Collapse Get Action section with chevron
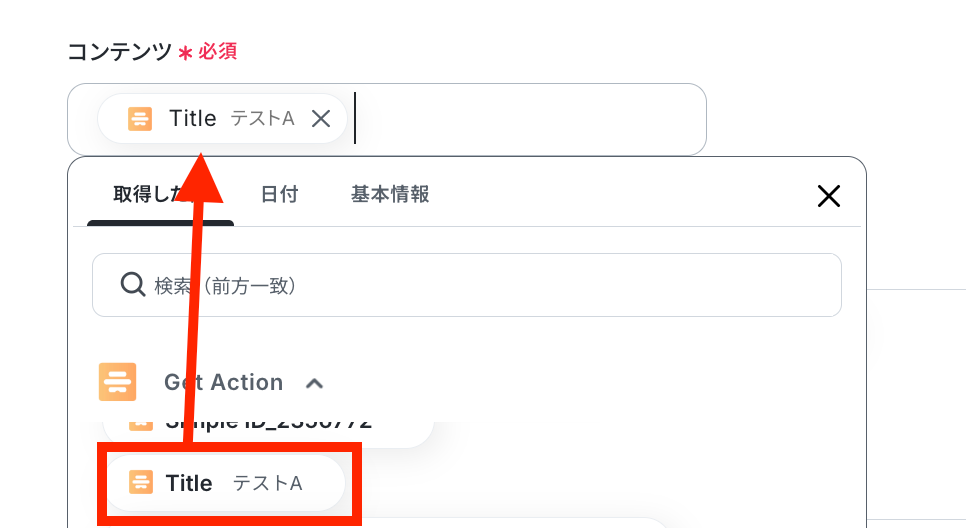The height and width of the screenshot is (528, 966). pos(314,383)
